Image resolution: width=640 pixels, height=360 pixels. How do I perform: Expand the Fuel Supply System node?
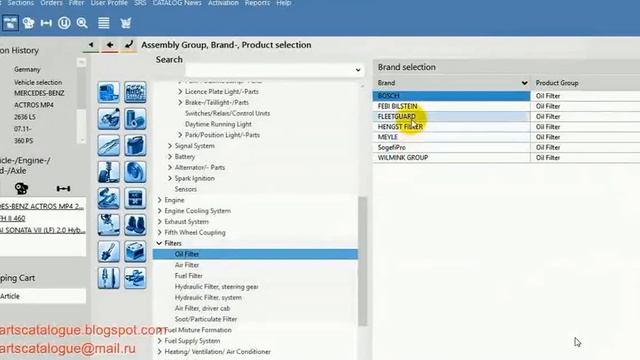[x=160, y=340]
